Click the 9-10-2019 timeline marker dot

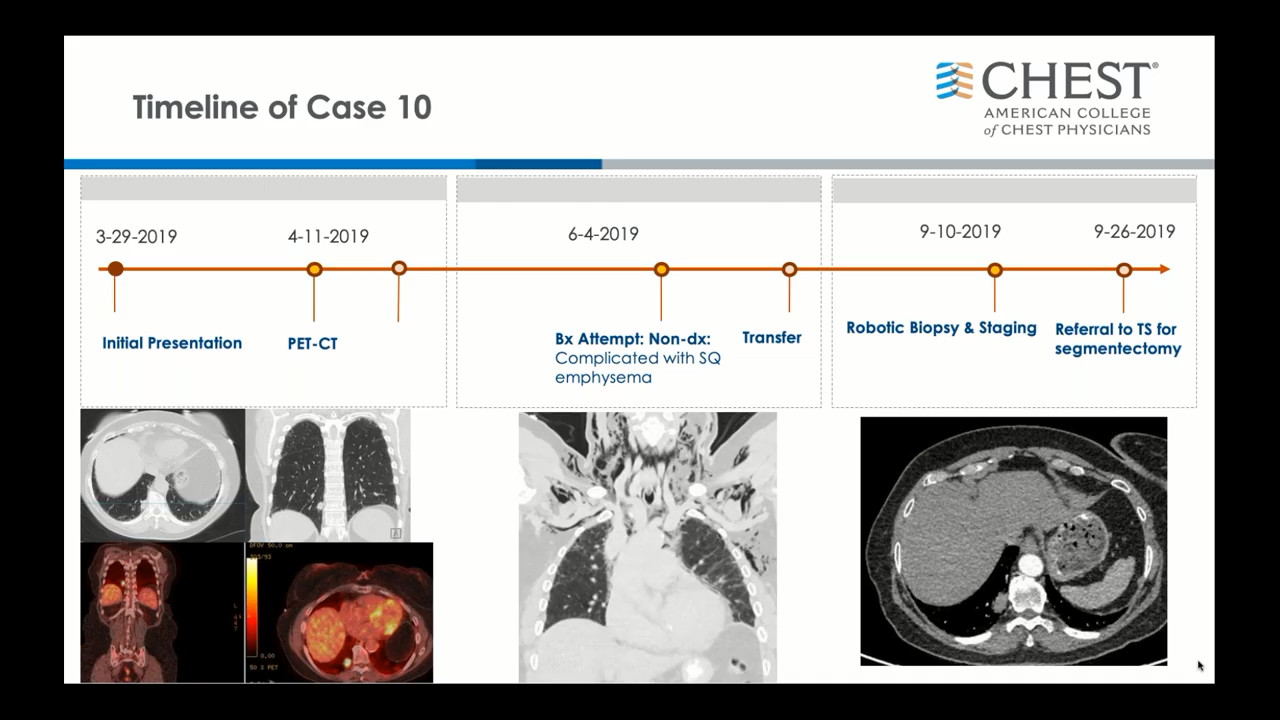pos(994,269)
